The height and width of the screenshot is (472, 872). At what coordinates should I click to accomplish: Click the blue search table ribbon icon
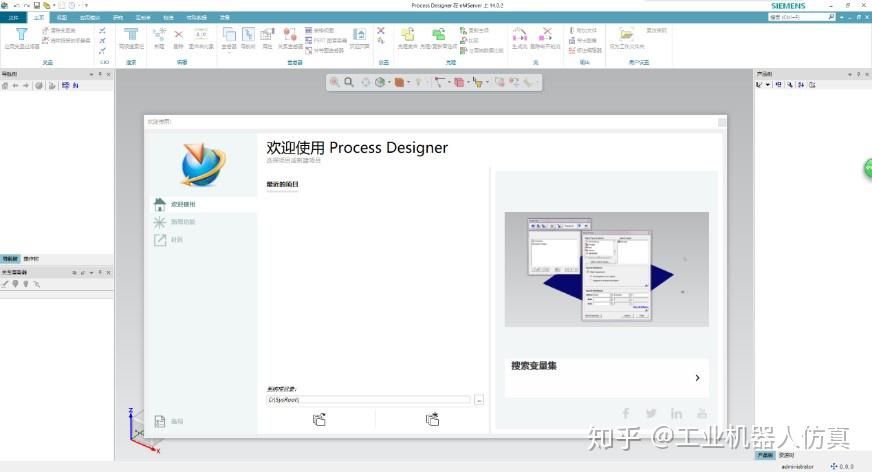click(x=131, y=34)
